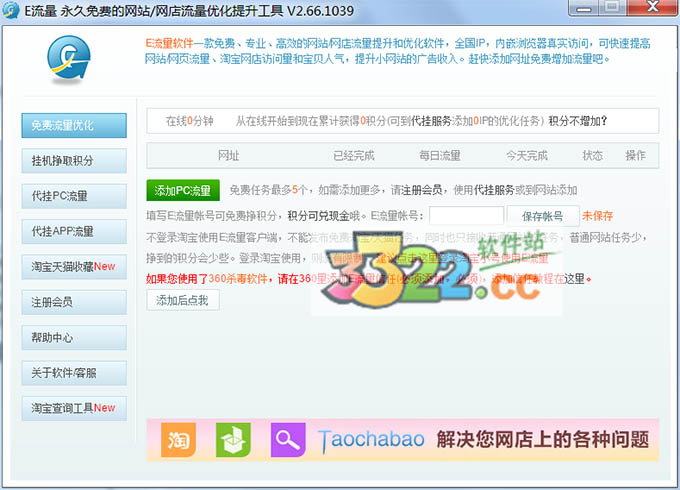Click the title bar app icon
The width and height of the screenshot is (680, 490).
point(13,11)
